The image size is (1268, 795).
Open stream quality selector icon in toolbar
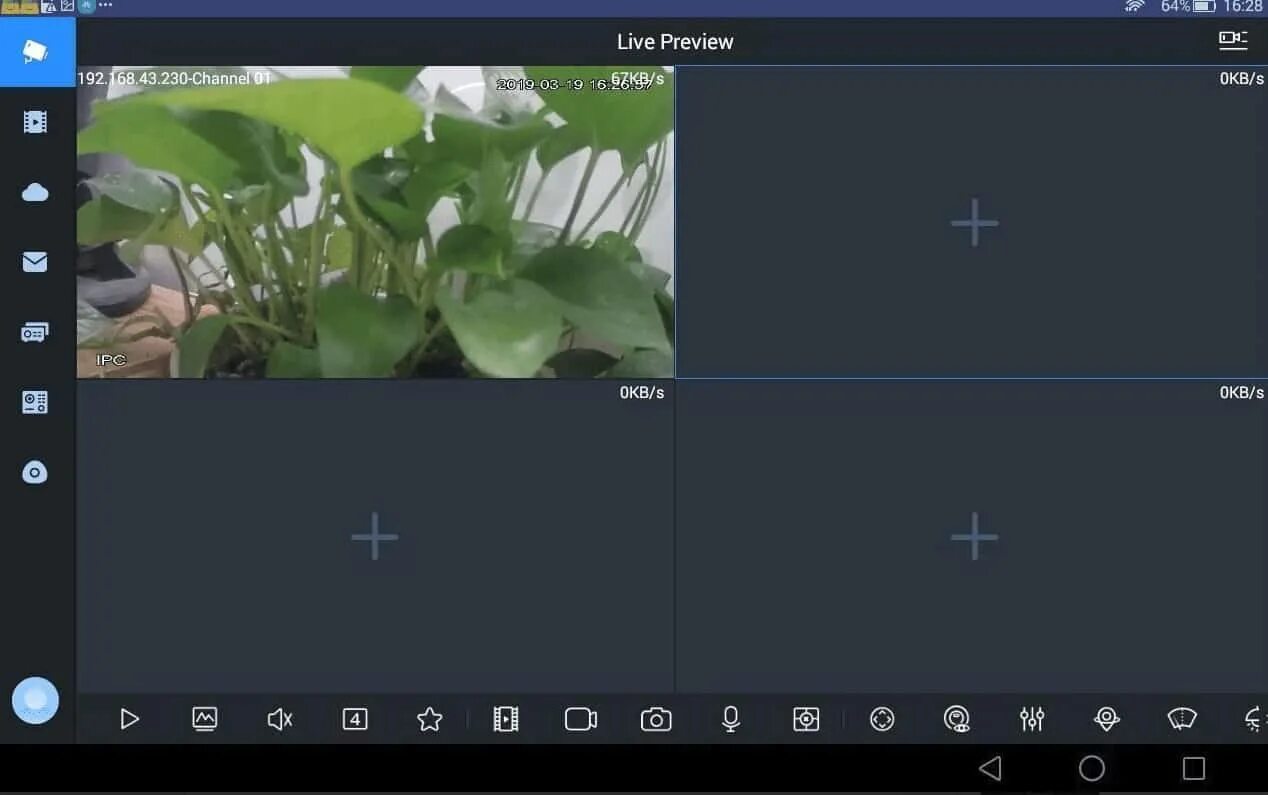tap(205, 719)
